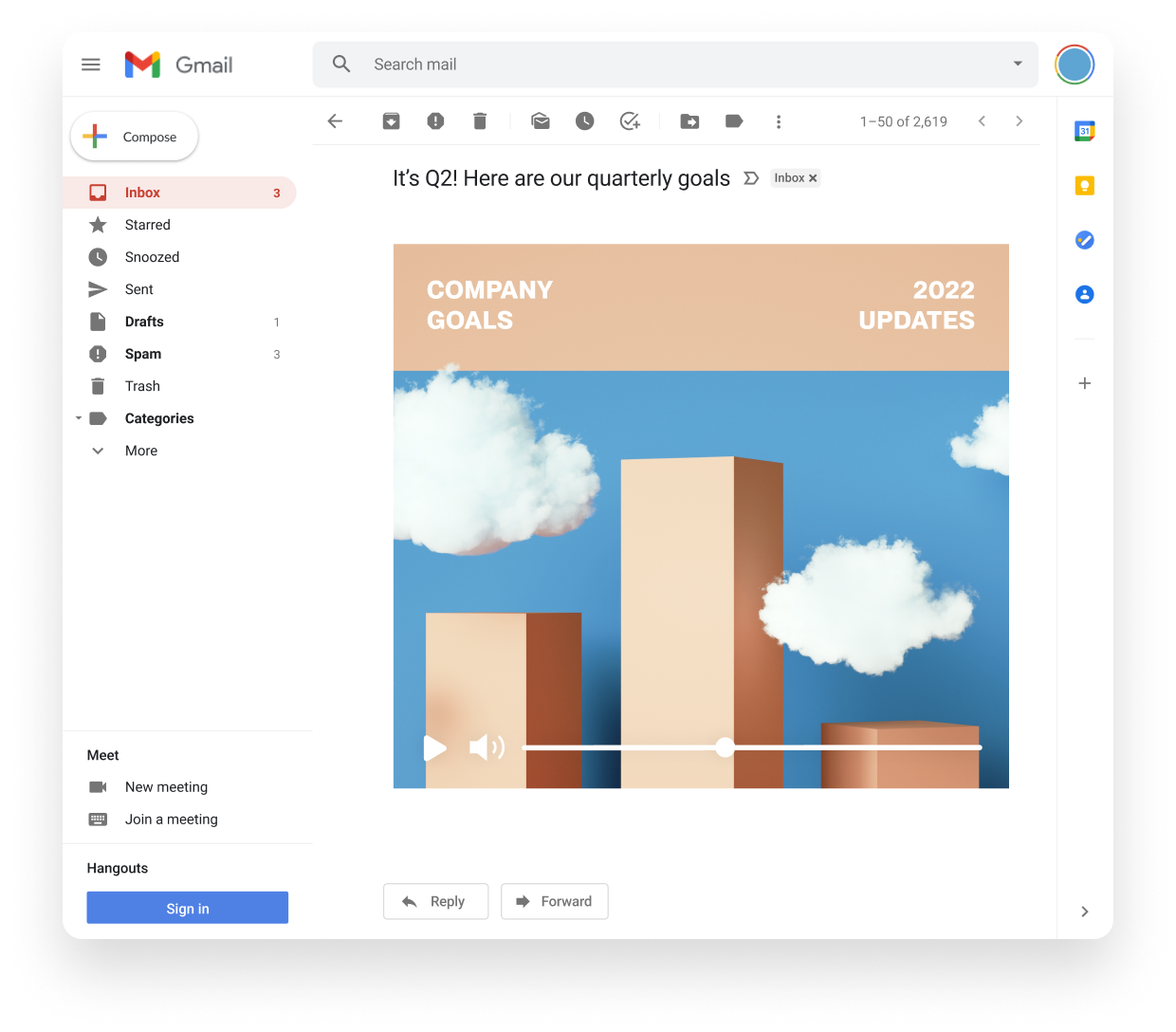Click the Reply button

coord(435,901)
